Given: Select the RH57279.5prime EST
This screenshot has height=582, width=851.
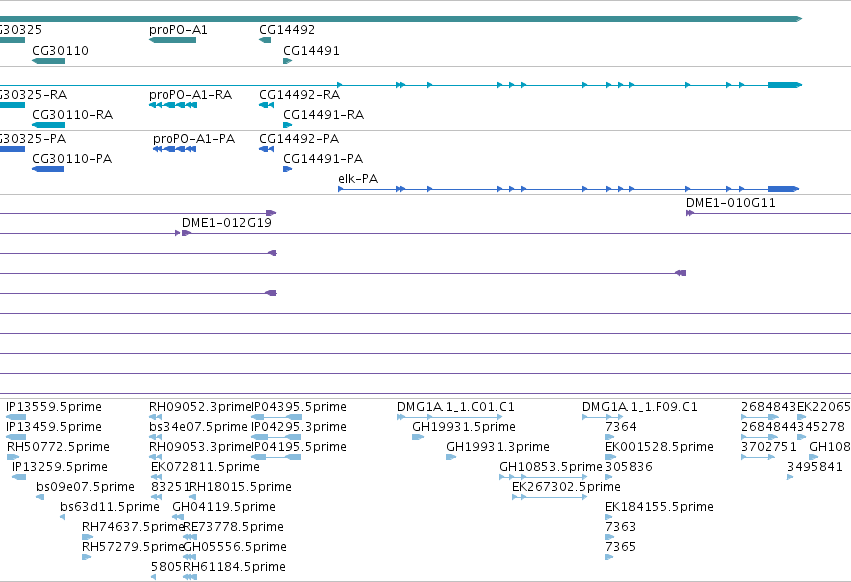Looking at the screenshot, I should (86, 557).
